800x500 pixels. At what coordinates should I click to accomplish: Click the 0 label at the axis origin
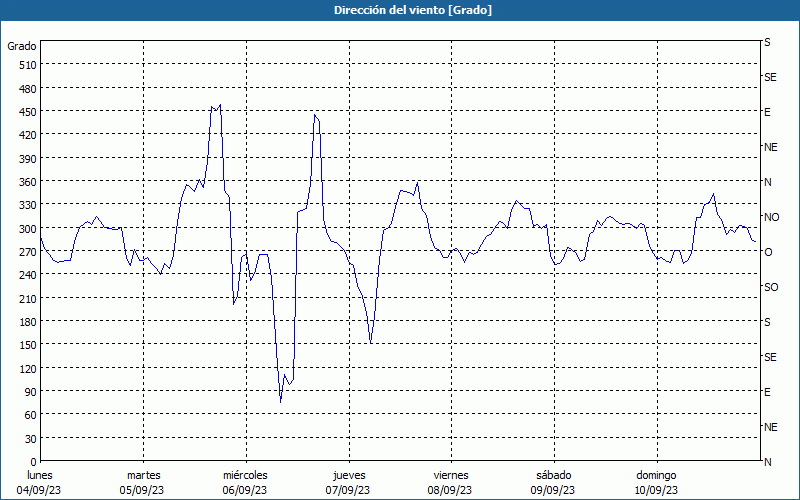coord(34,462)
